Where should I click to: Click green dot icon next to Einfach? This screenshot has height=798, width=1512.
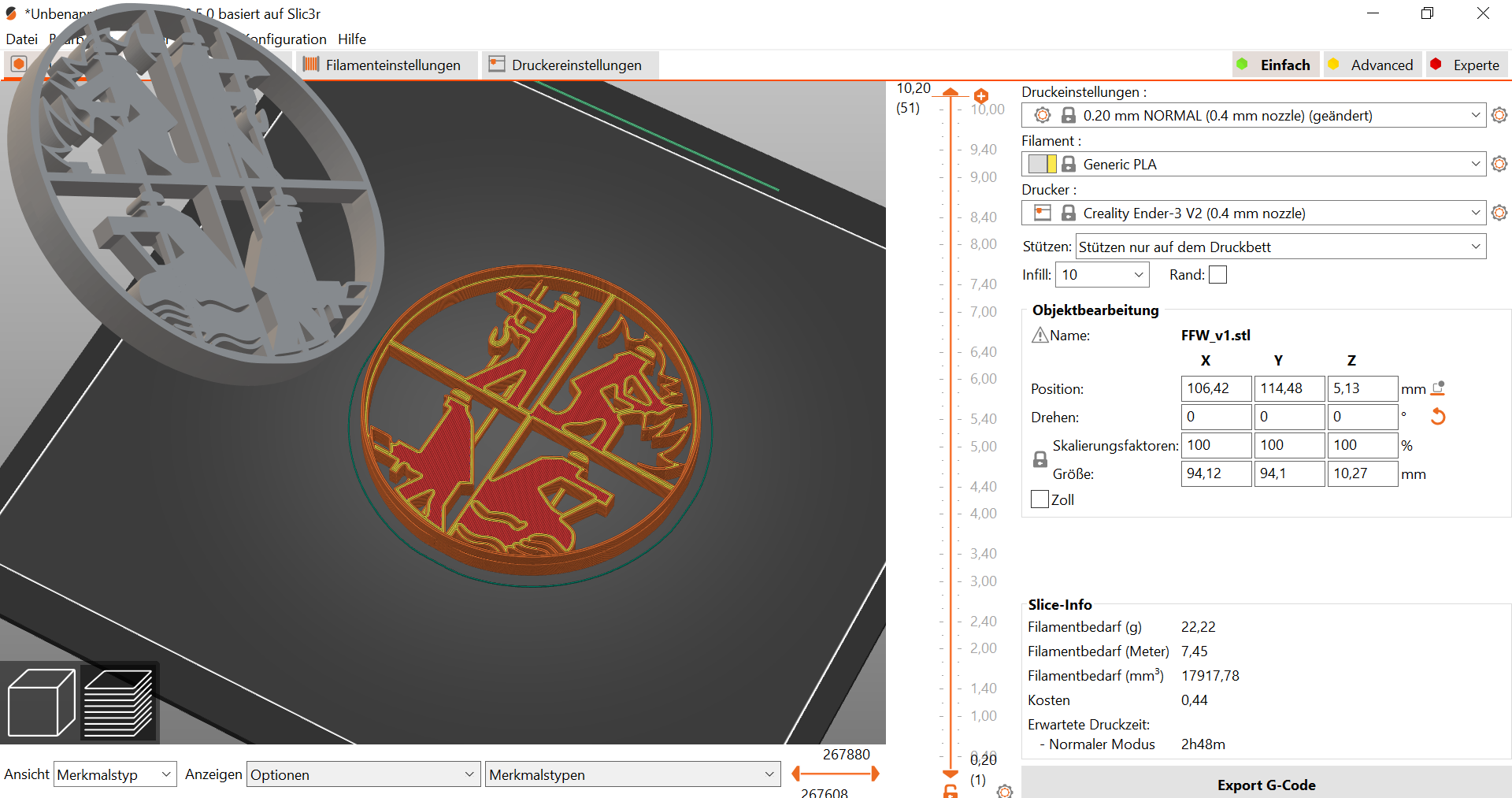[x=1242, y=64]
